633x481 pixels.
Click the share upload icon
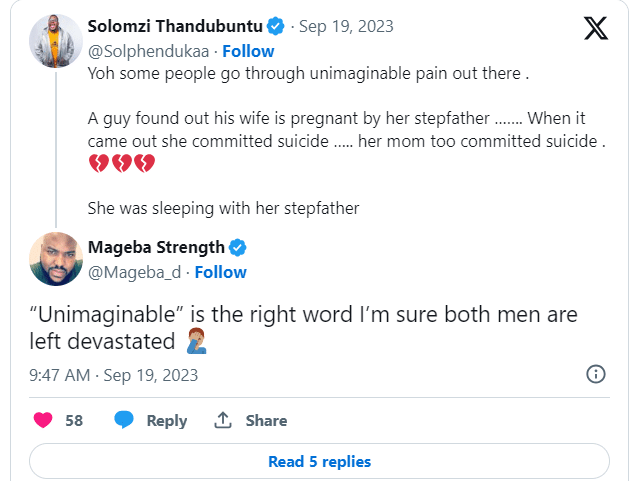pos(223,420)
